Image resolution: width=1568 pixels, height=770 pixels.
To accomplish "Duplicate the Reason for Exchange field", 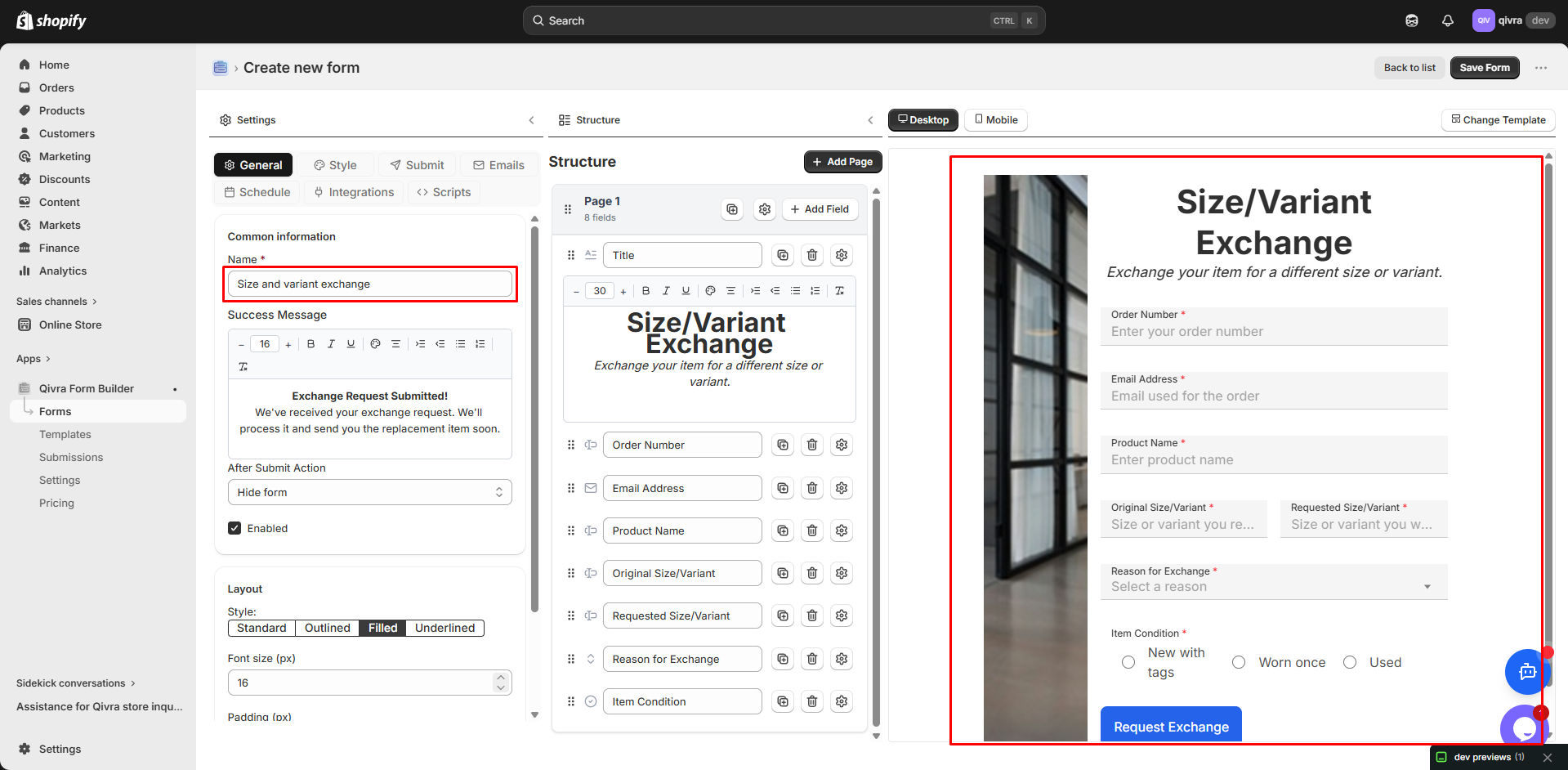I will 783,659.
